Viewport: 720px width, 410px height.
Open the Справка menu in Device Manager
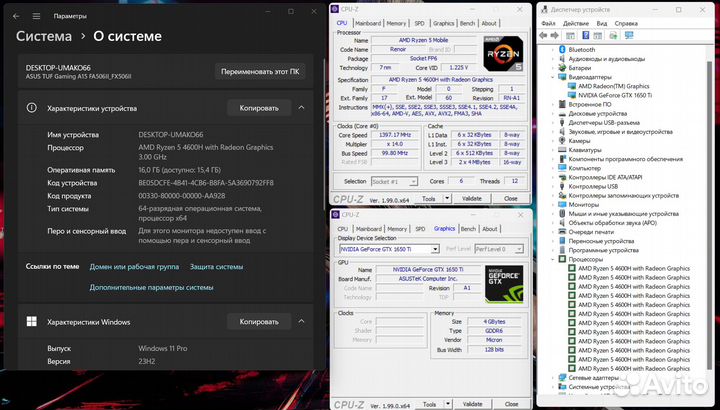click(x=626, y=23)
